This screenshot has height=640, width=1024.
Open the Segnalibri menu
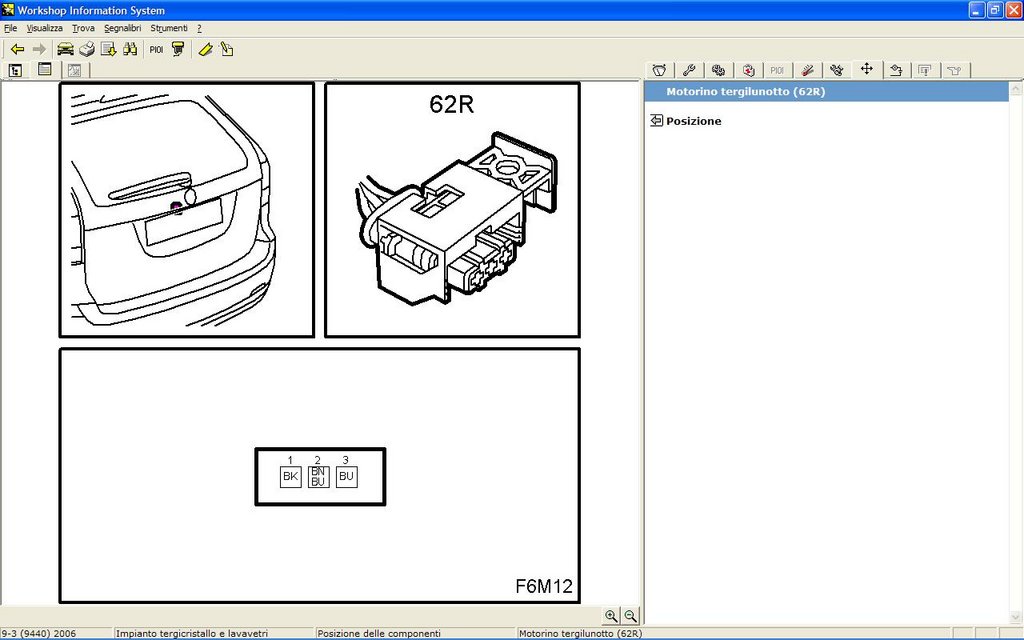(122, 28)
